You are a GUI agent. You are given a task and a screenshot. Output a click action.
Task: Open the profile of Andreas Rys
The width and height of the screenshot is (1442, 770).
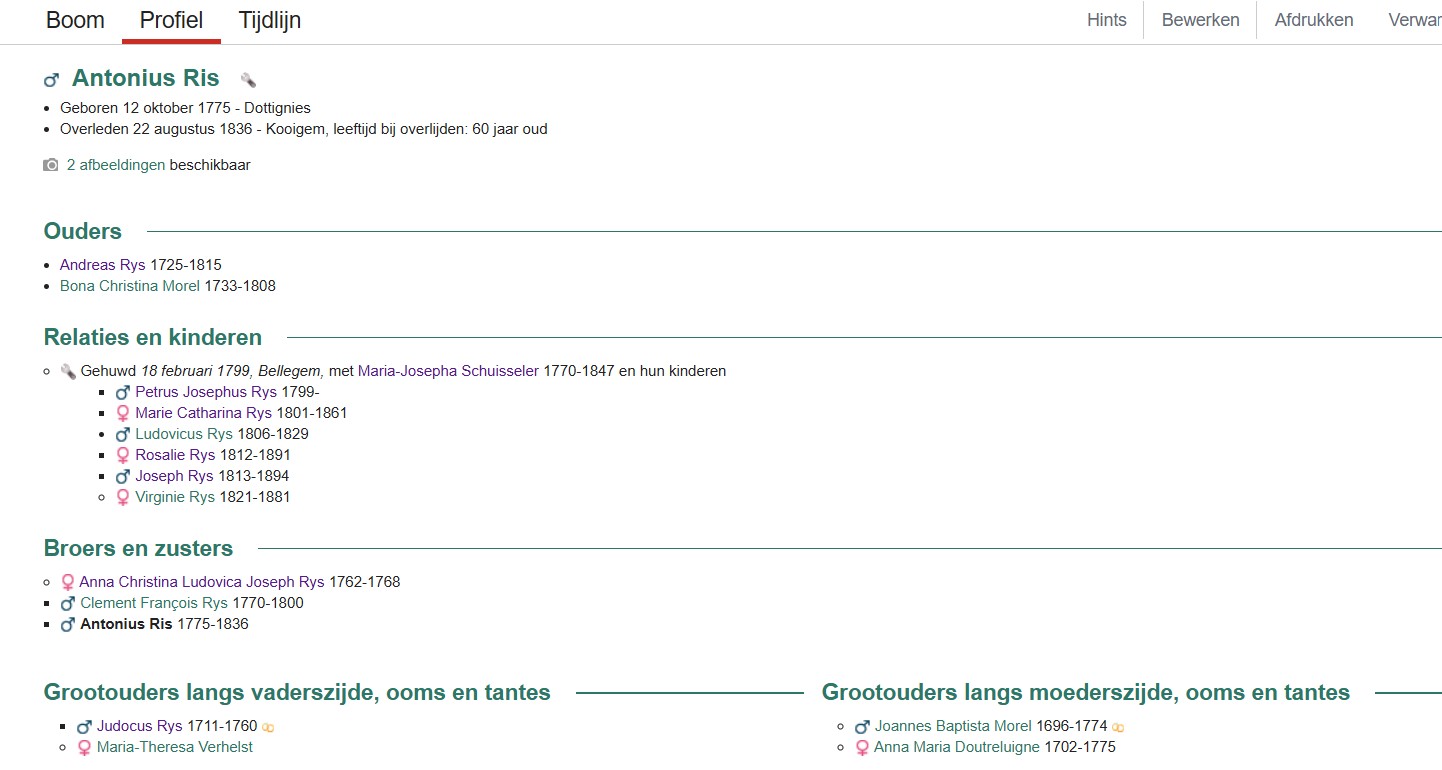pos(101,265)
